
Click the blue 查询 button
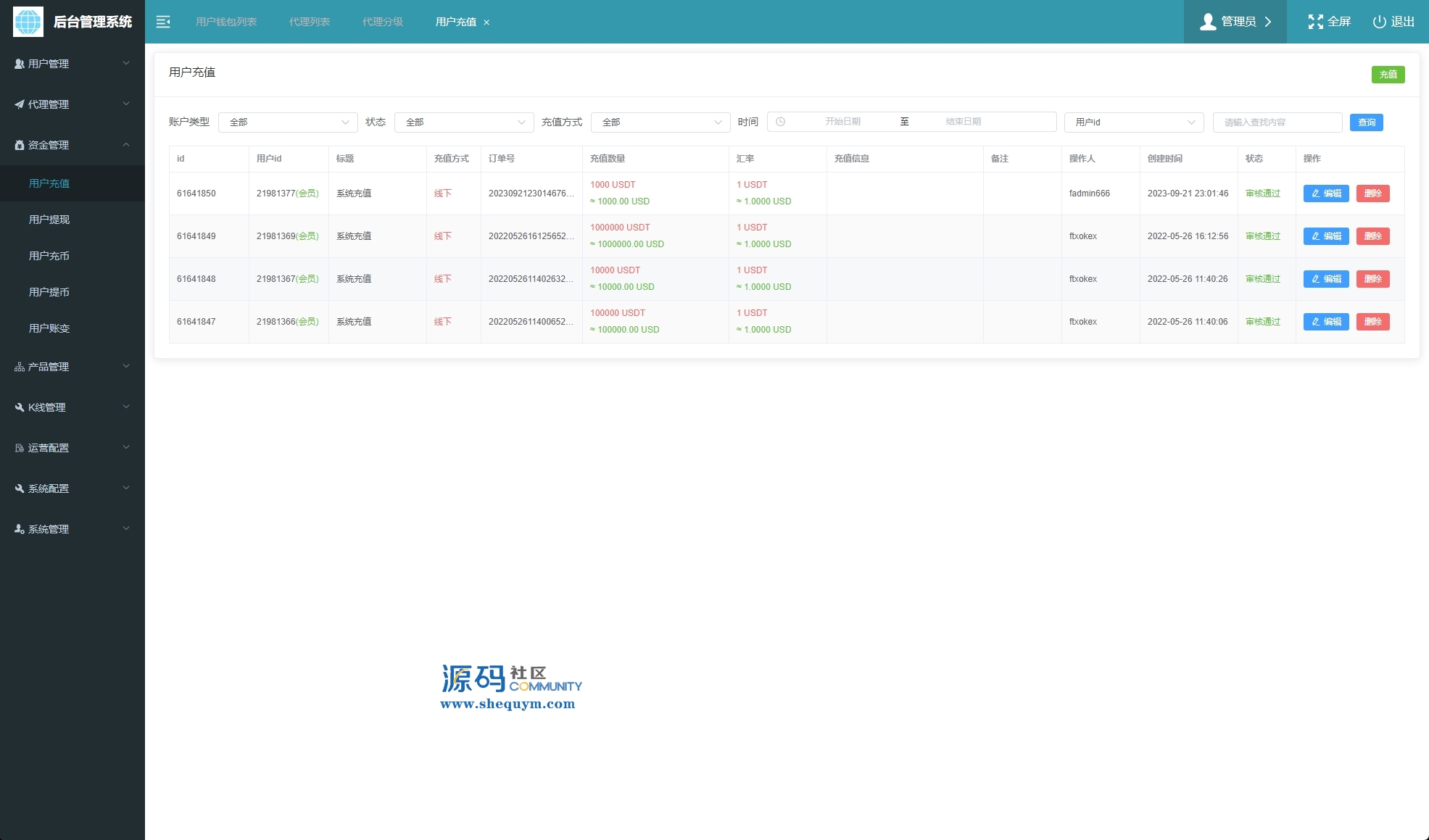pyautogui.click(x=1366, y=122)
